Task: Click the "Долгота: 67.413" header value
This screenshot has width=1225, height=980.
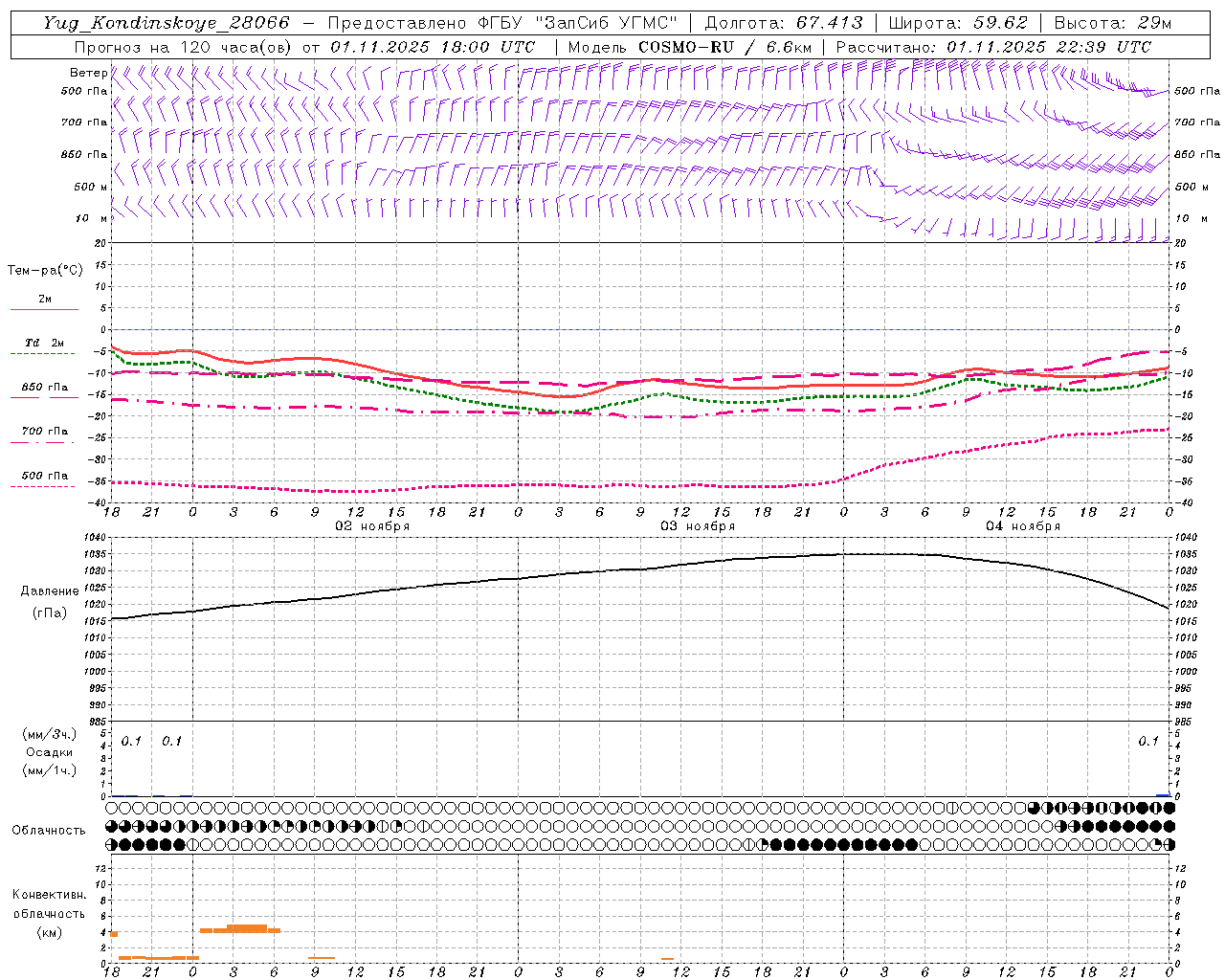Action: click(x=784, y=23)
